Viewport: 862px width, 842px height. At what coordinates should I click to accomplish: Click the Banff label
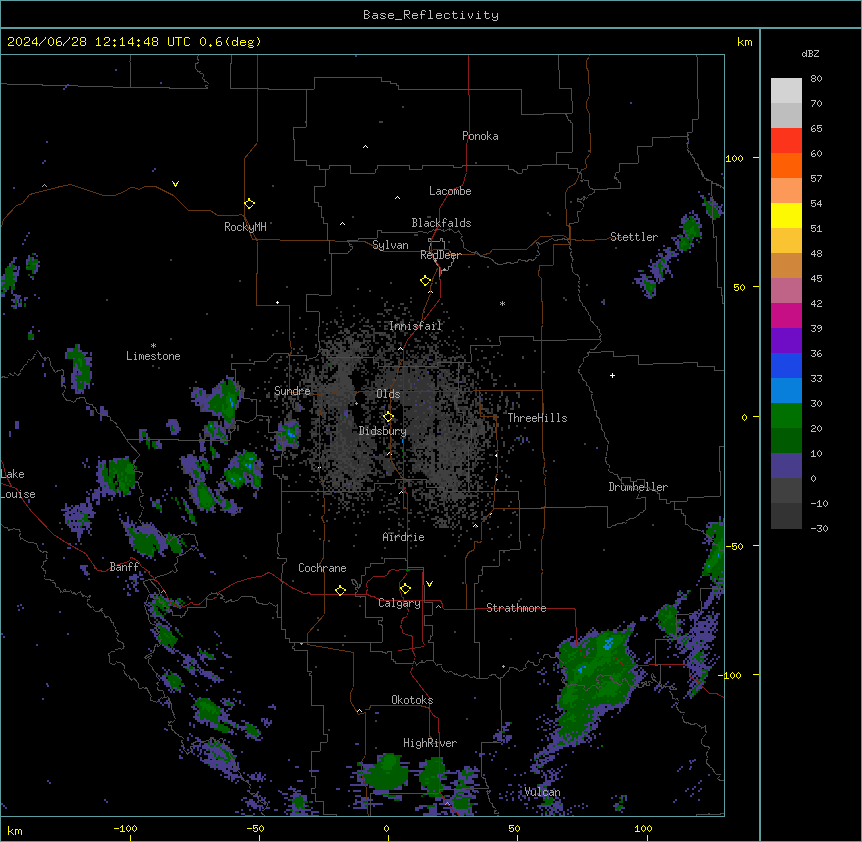tap(124, 567)
